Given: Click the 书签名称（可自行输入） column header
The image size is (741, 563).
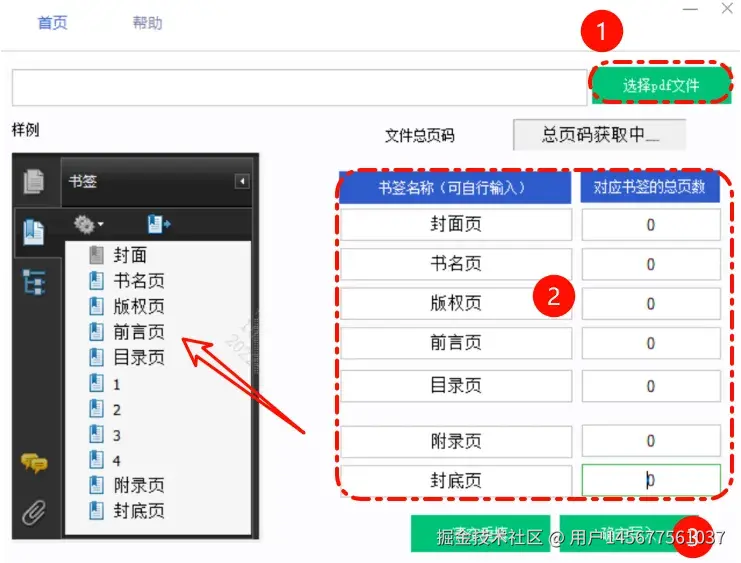Looking at the screenshot, I should pos(455,188).
